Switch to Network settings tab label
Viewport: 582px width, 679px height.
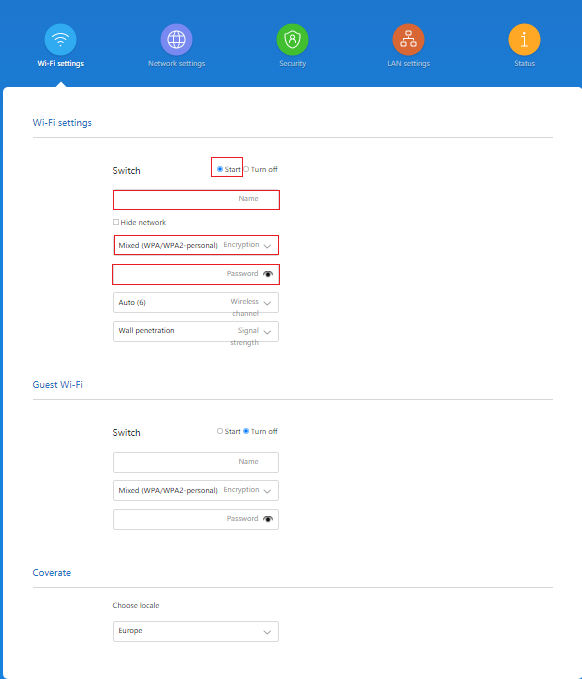(176, 64)
